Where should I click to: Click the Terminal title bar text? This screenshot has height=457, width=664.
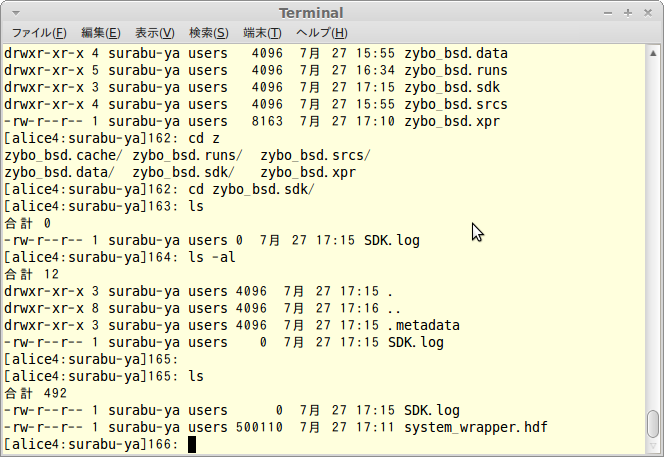tap(311, 13)
